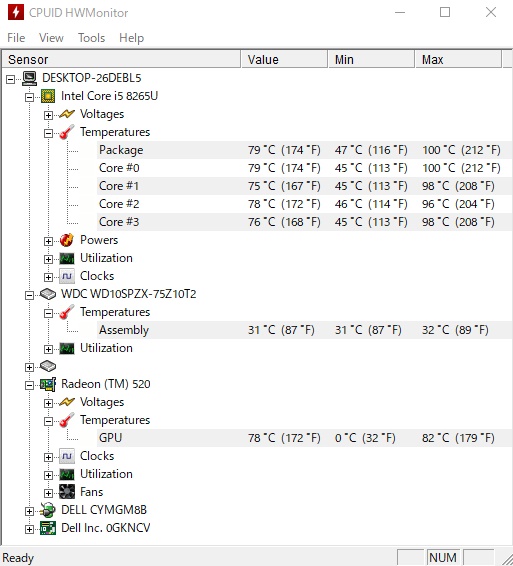Expand the Radeon Fans node
Screen dimensions: 513x566
(48, 493)
